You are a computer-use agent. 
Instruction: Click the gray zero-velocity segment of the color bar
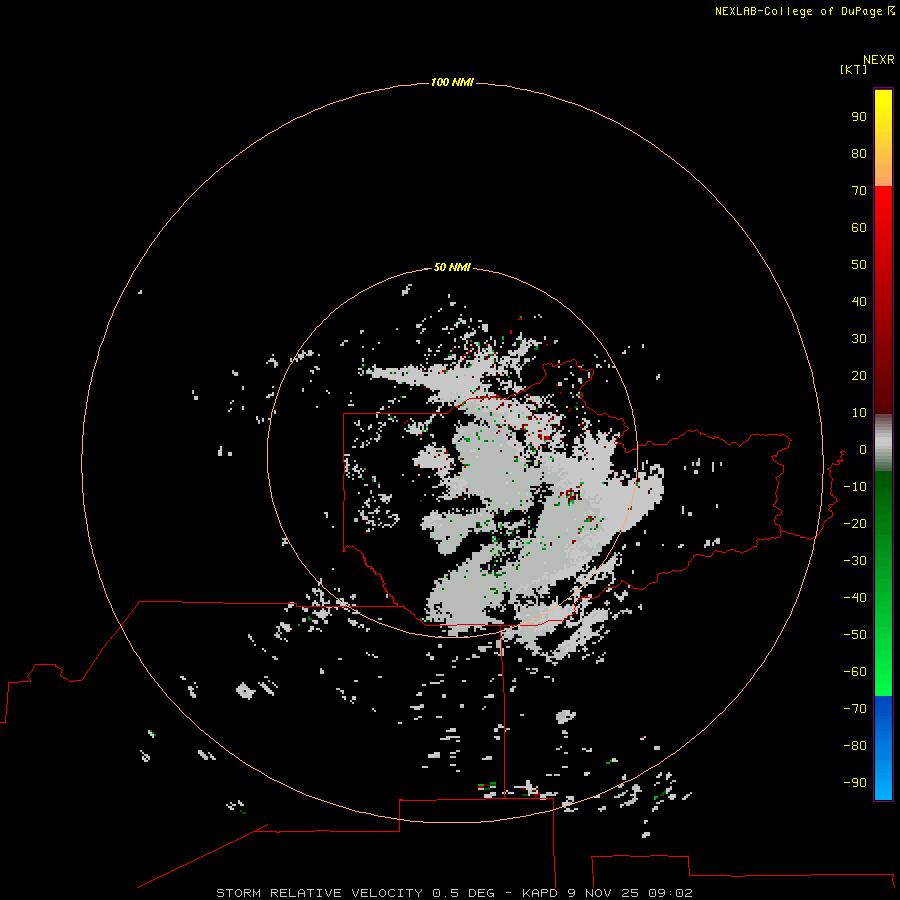pyautogui.click(x=883, y=442)
